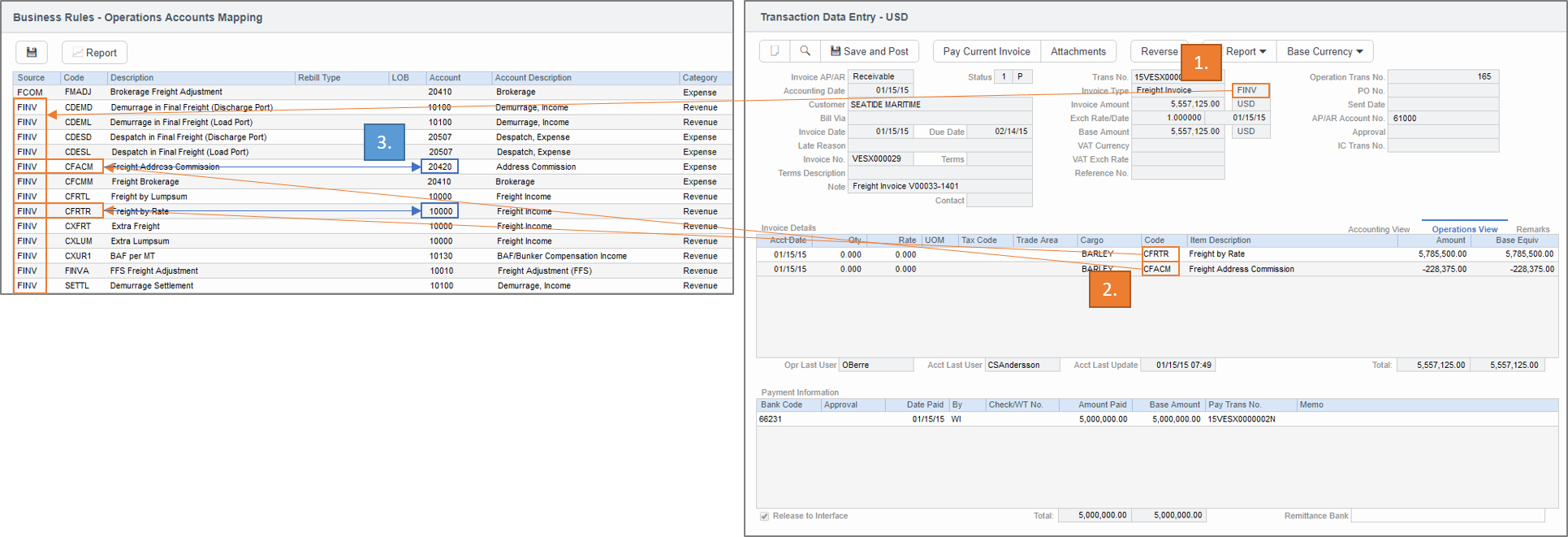
Task: Open the Base Currency dropdown
Action: [1324, 51]
